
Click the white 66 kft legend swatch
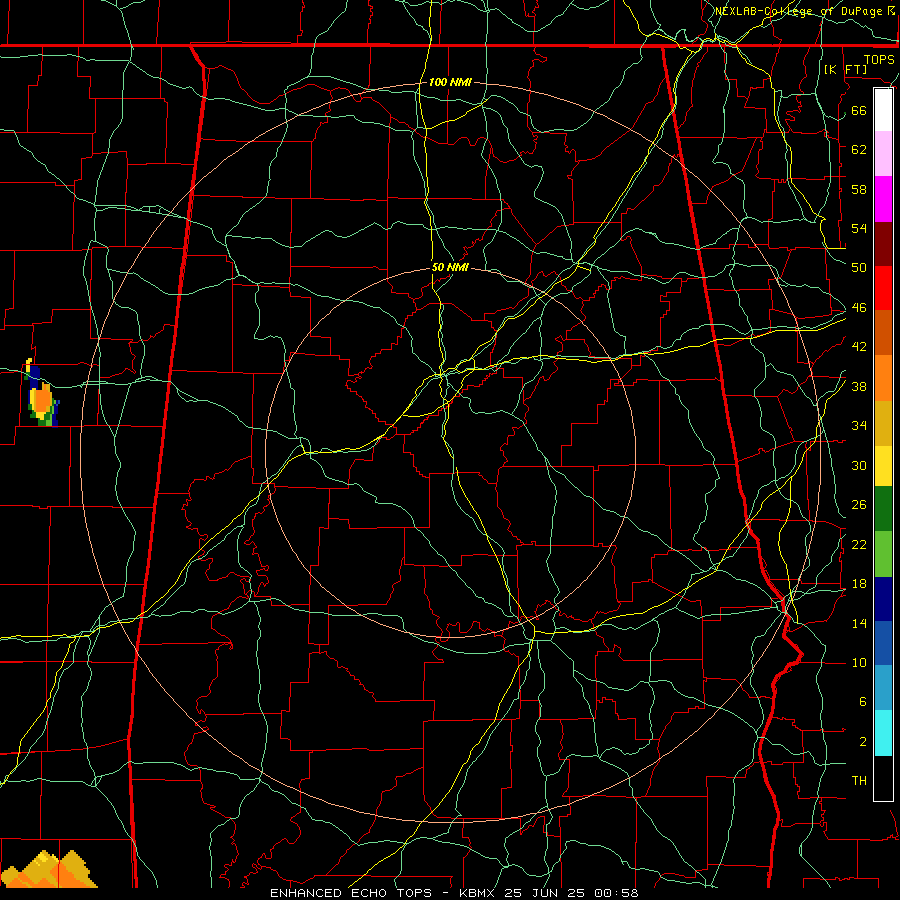tap(883, 110)
